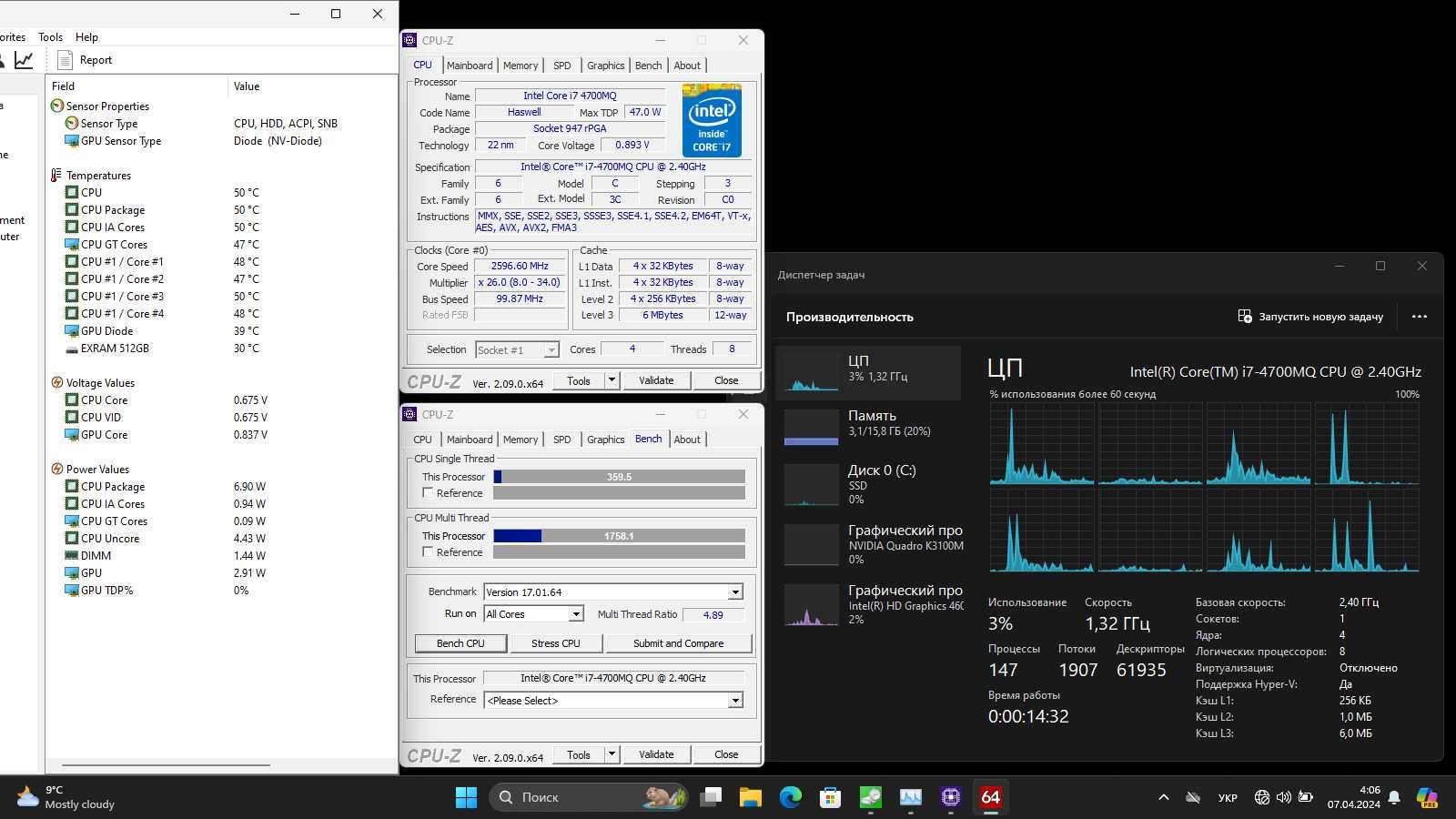This screenshot has width=1456, height=819.
Task: Click Validate in upper CPU-Z
Action: pos(656,380)
